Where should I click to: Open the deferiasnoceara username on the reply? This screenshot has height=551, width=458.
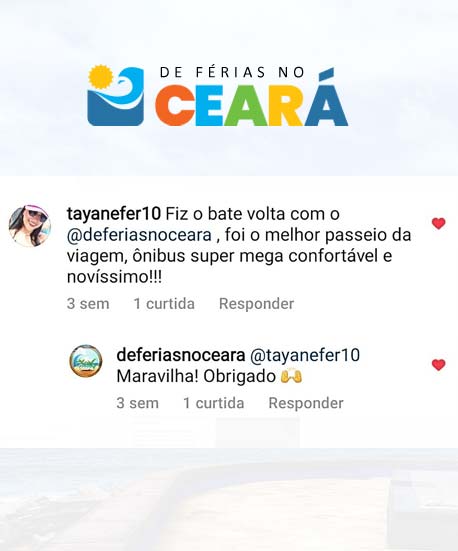(181, 355)
